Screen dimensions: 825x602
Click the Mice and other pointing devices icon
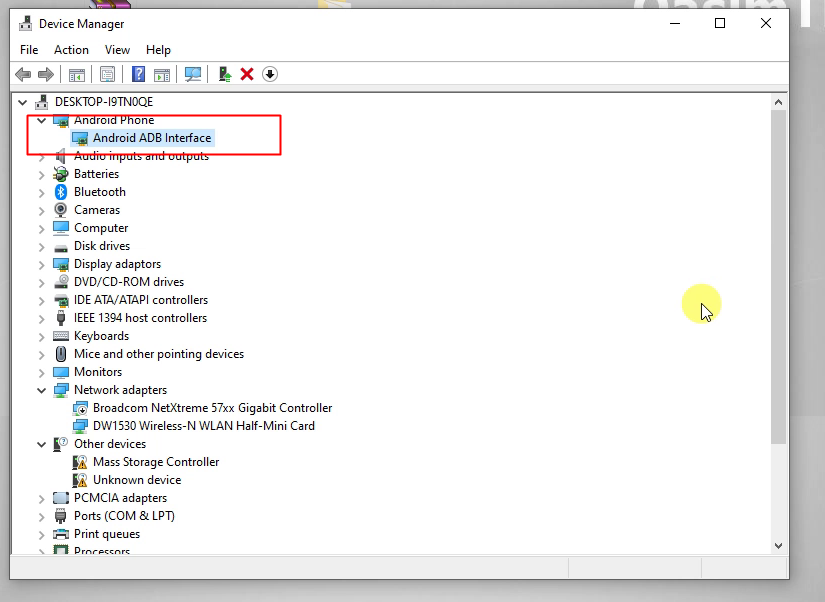(x=61, y=354)
